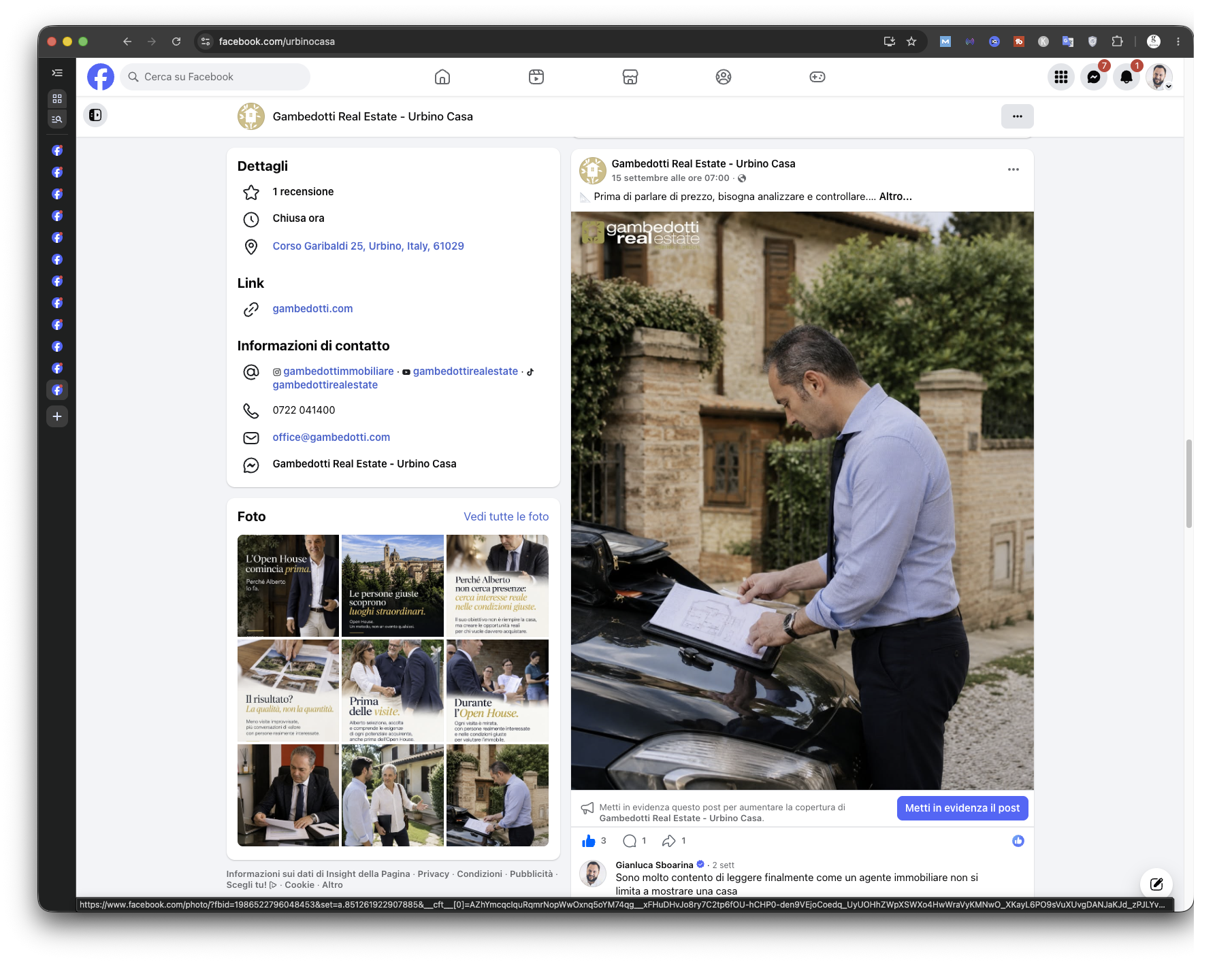This screenshot has height=962, width=1232.
Task: Click Metti in evidenza il post button
Action: pos(962,808)
